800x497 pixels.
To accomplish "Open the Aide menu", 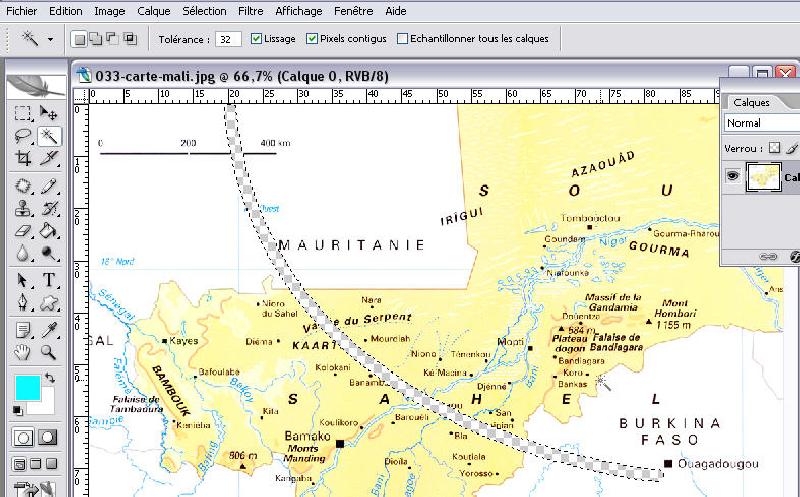I will [x=395, y=11].
